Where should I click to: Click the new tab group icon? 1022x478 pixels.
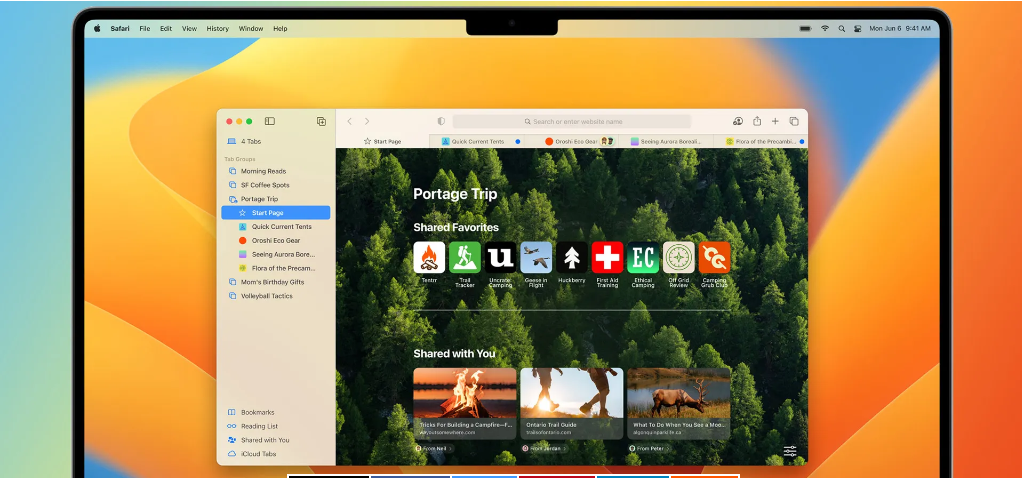(321, 121)
